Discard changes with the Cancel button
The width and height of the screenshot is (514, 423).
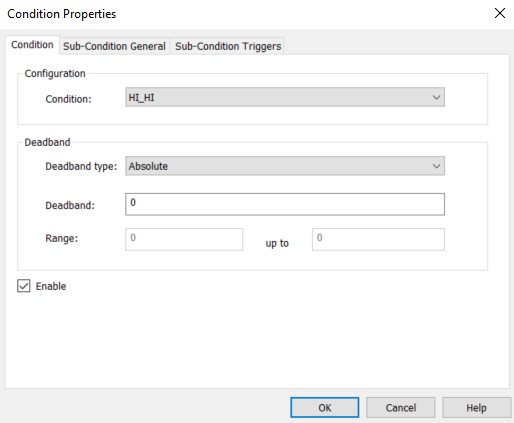(x=401, y=407)
